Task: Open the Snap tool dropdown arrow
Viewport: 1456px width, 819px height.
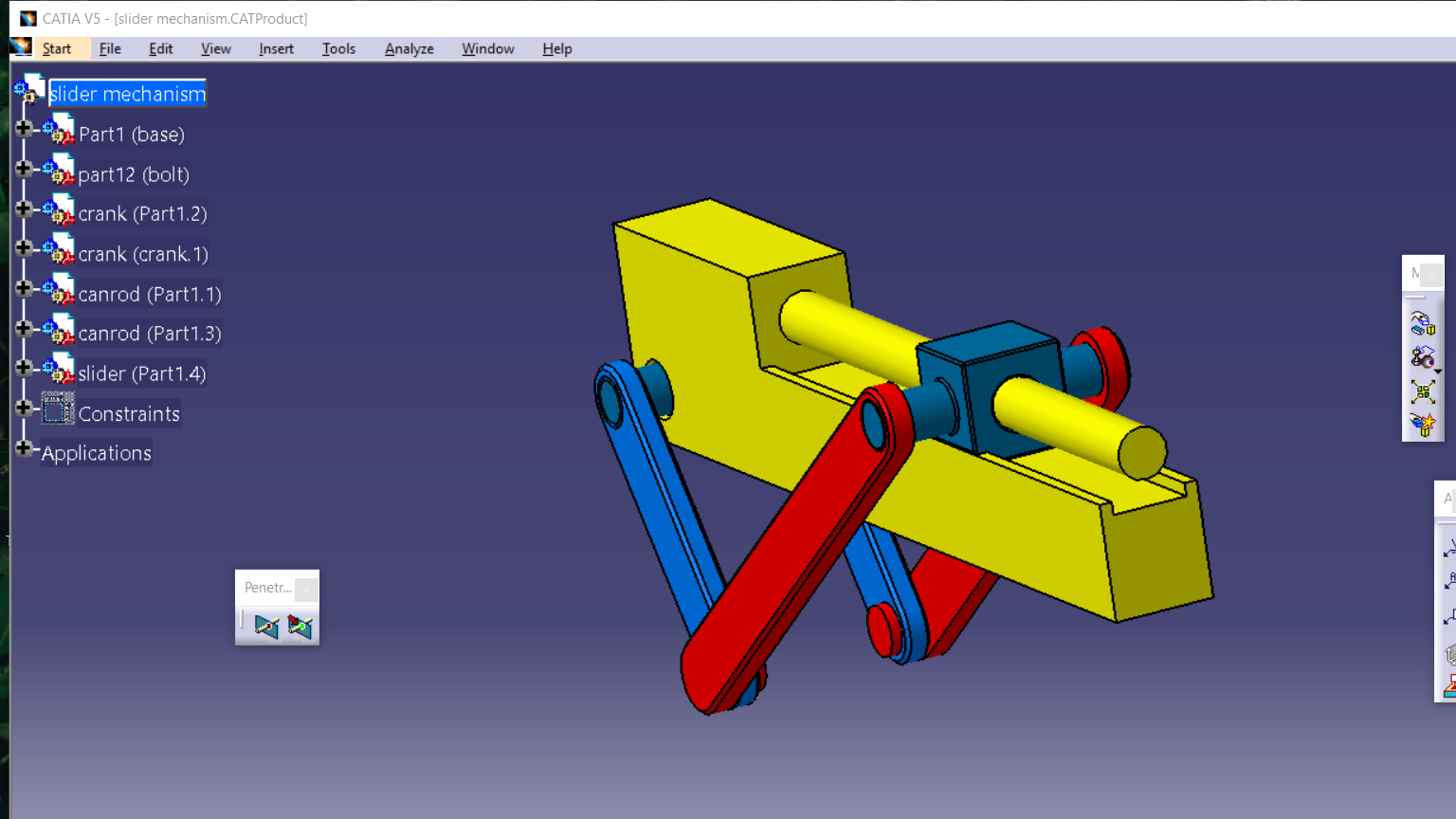Action: click(1438, 371)
